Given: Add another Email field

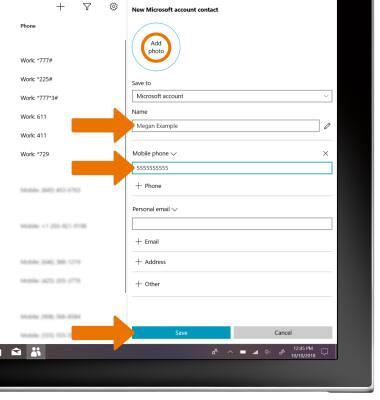Looking at the screenshot, I should point(147,242).
